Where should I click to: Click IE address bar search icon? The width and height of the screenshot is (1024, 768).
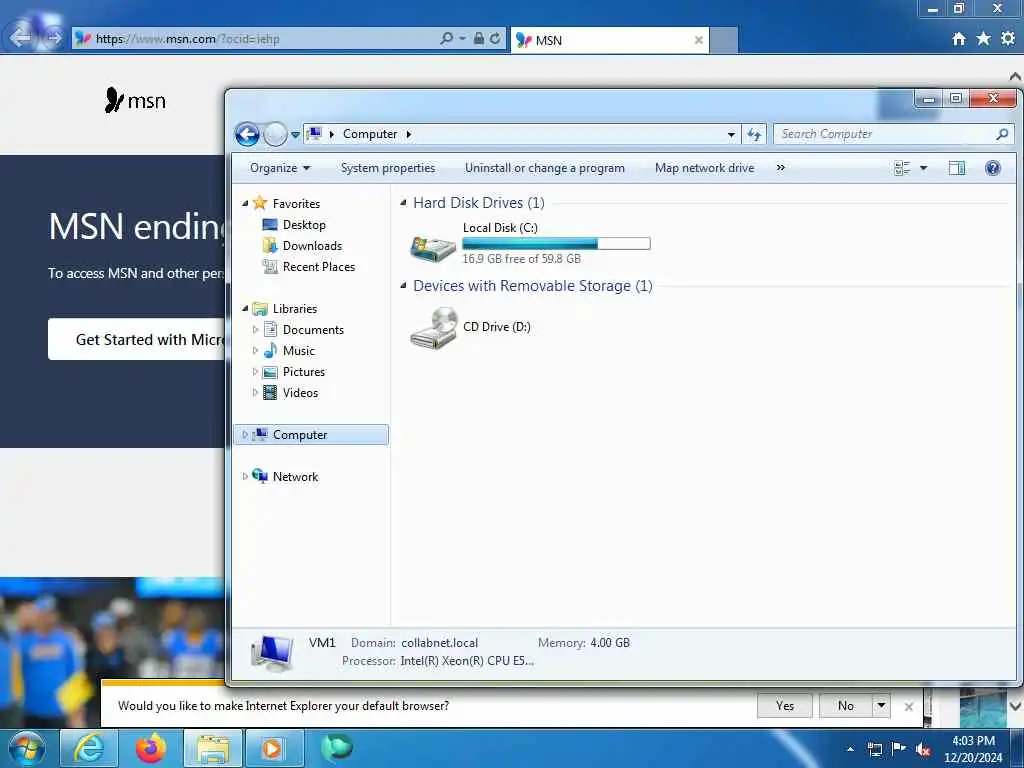[447, 39]
